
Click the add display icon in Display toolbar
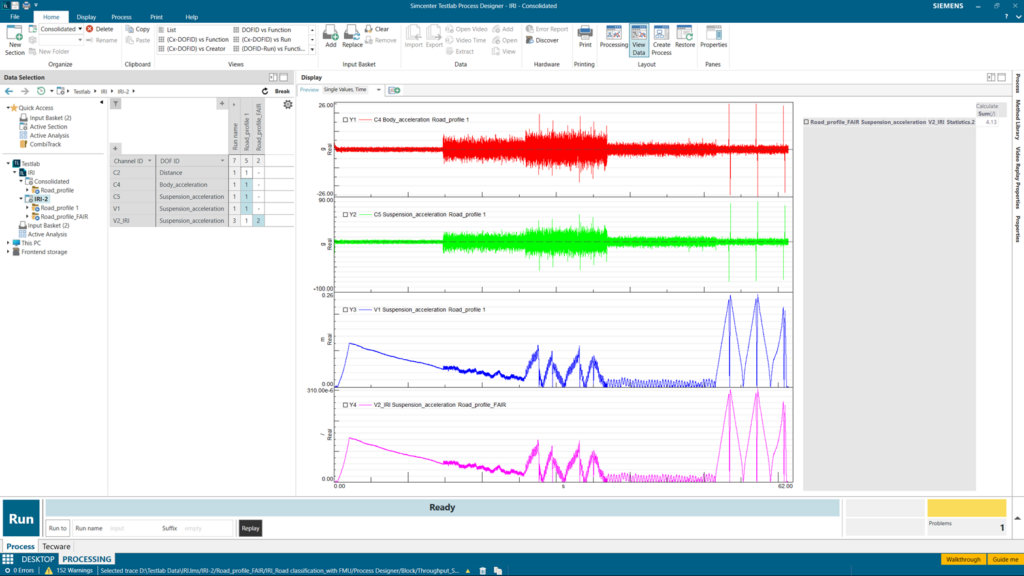pyautogui.click(x=394, y=90)
